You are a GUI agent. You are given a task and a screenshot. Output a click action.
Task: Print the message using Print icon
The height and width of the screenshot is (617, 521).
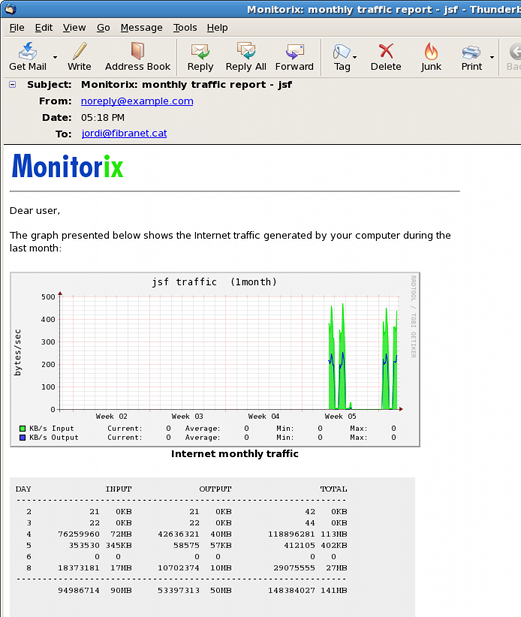pos(471,57)
